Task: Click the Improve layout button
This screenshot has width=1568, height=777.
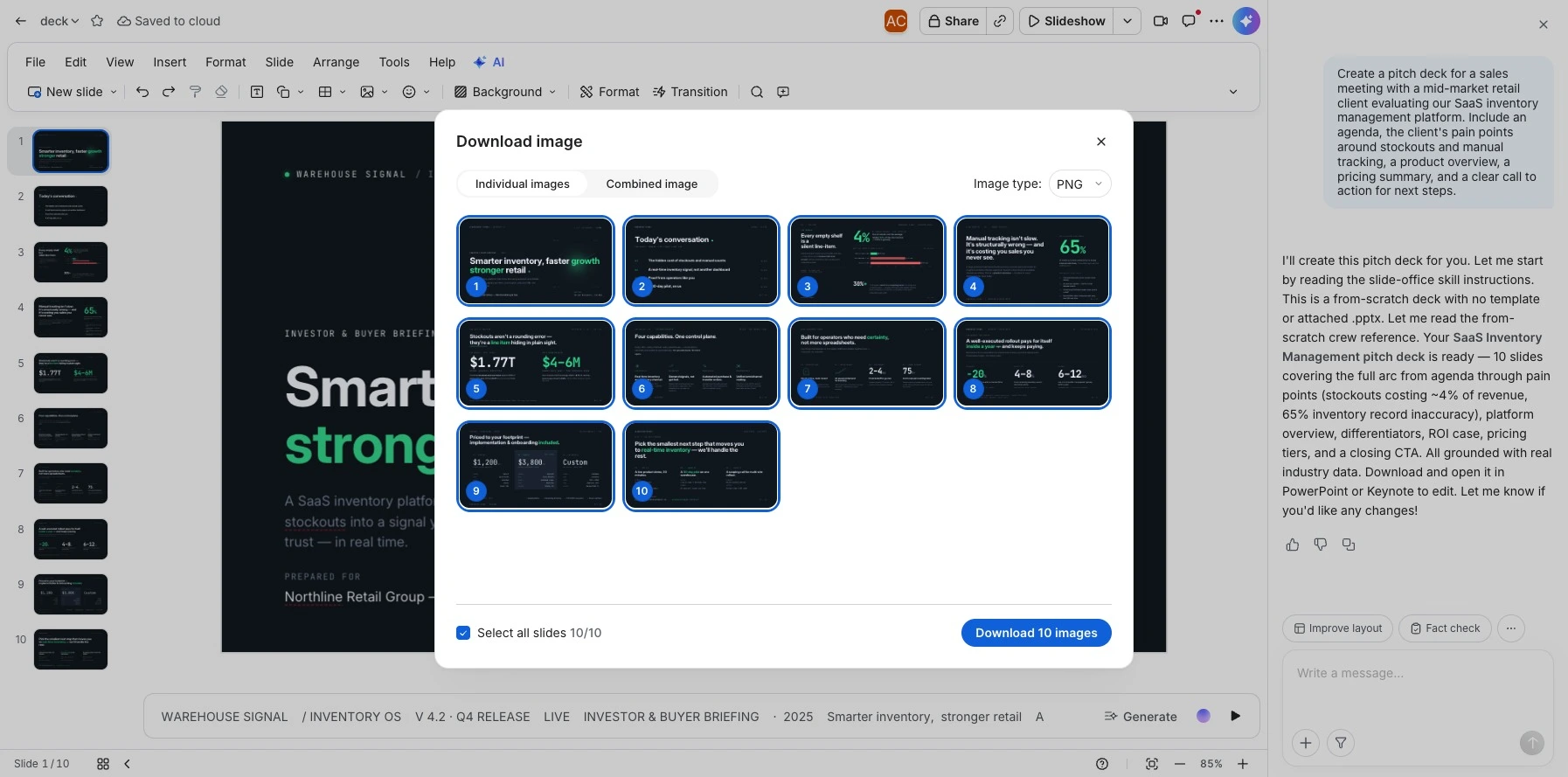Action: 1337,628
